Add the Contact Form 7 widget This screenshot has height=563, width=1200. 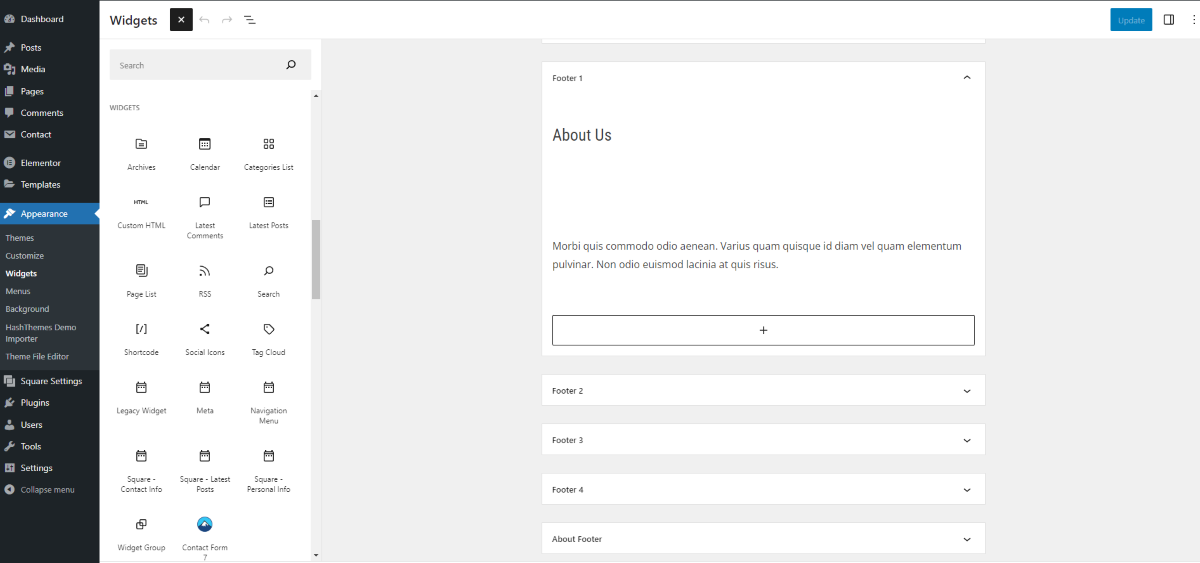tap(205, 535)
